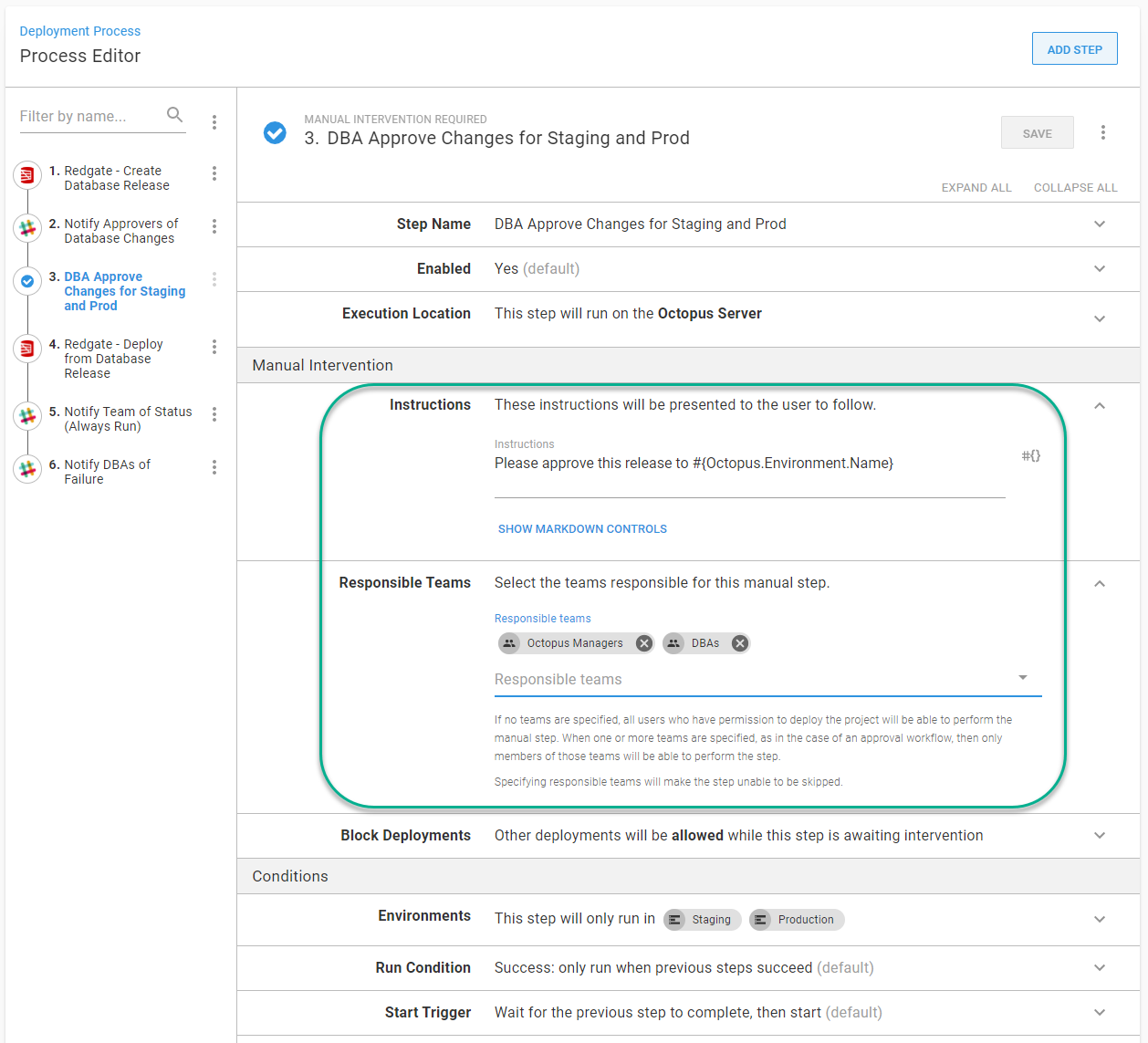The width and height of the screenshot is (1148, 1043).
Task: Remove Octopus Managers team chip
Action: [x=644, y=643]
